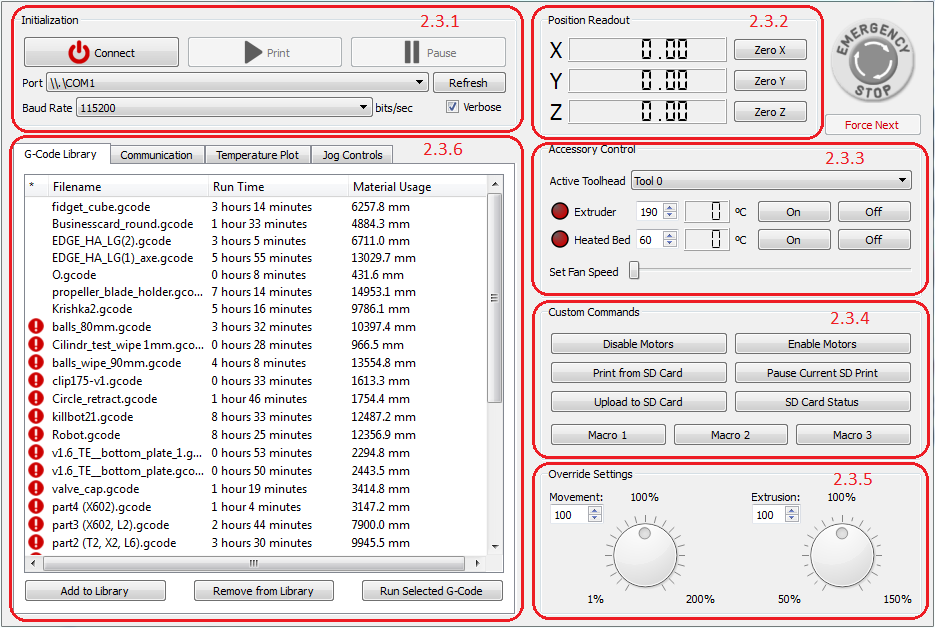Click the Run Selected G-Code button
This screenshot has height=628, width=935.
tap(431, 591)
